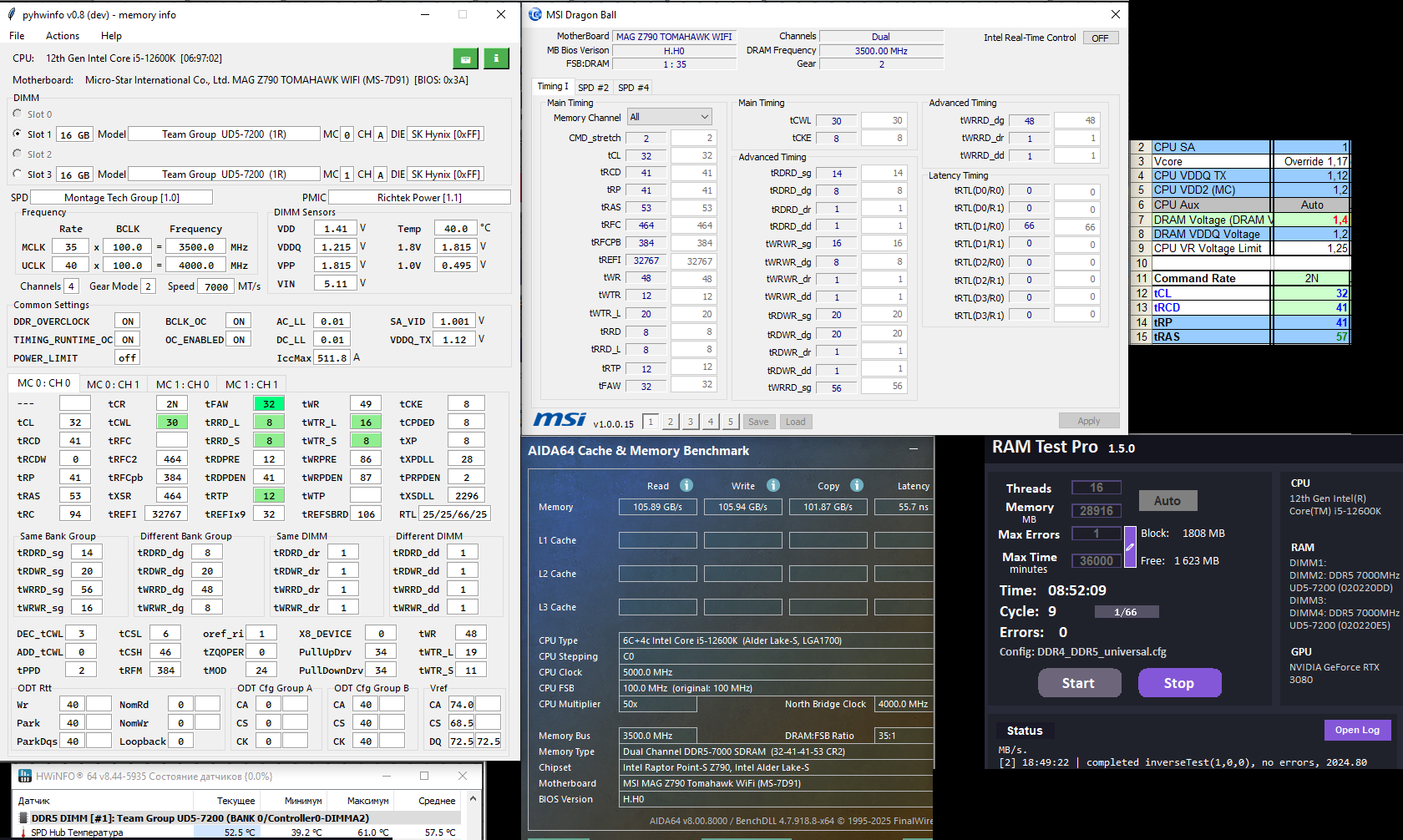The width and height of the screenshot is (1403, 840).
Task: Click the Load button in MSI Dragon Ball
Action: pos(796,422)
